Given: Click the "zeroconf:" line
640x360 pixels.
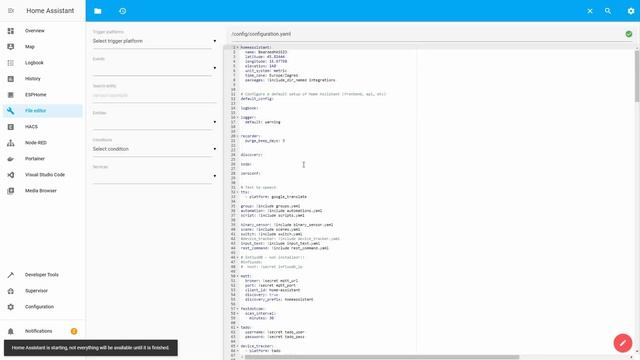Looking at the screenshot, I should pyautogui.click(x=250, y=173).
